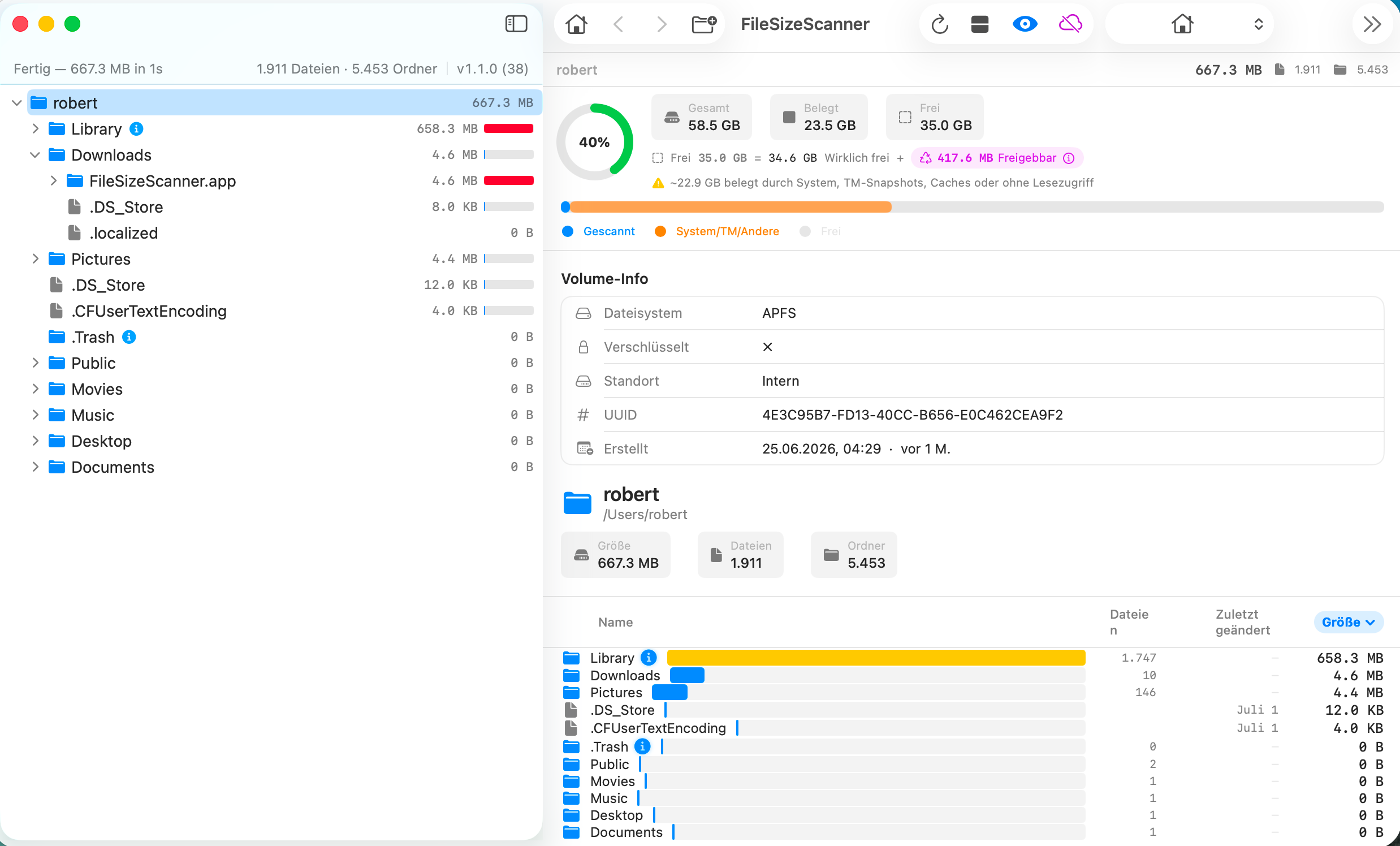
Task: Expand the Documents folder in tree
Action: click(x=35, y=467)
